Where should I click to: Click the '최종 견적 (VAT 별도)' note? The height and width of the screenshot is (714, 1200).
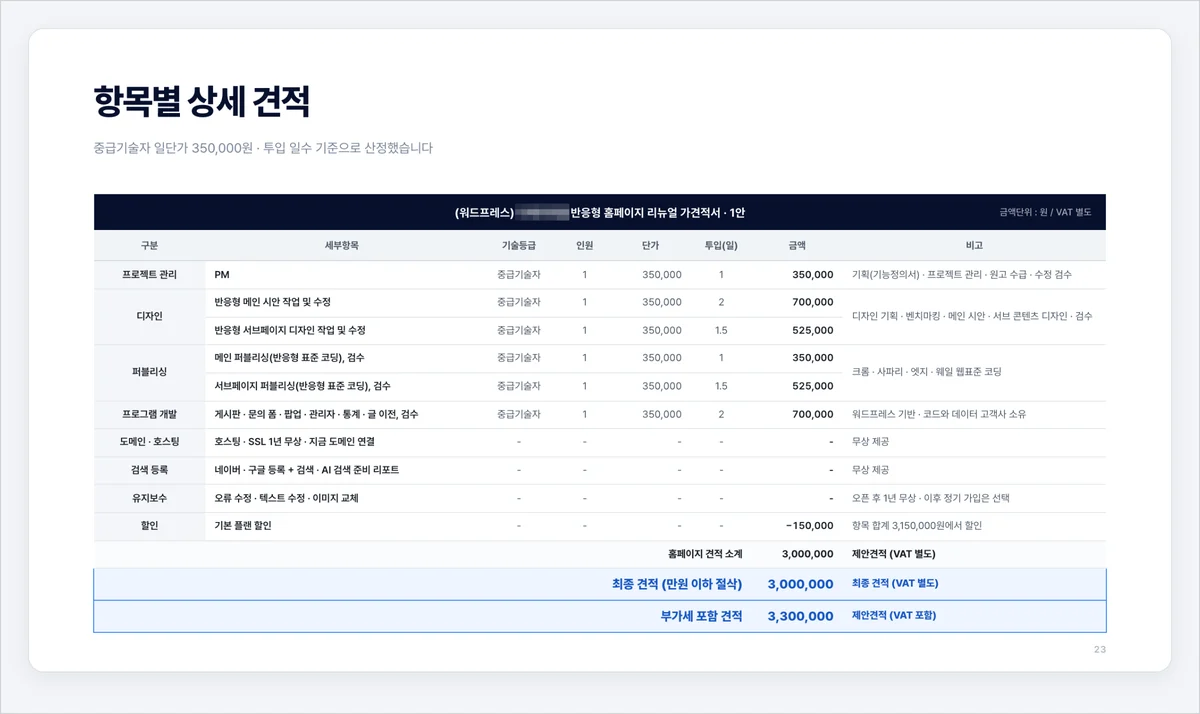(x=895, y=584)
